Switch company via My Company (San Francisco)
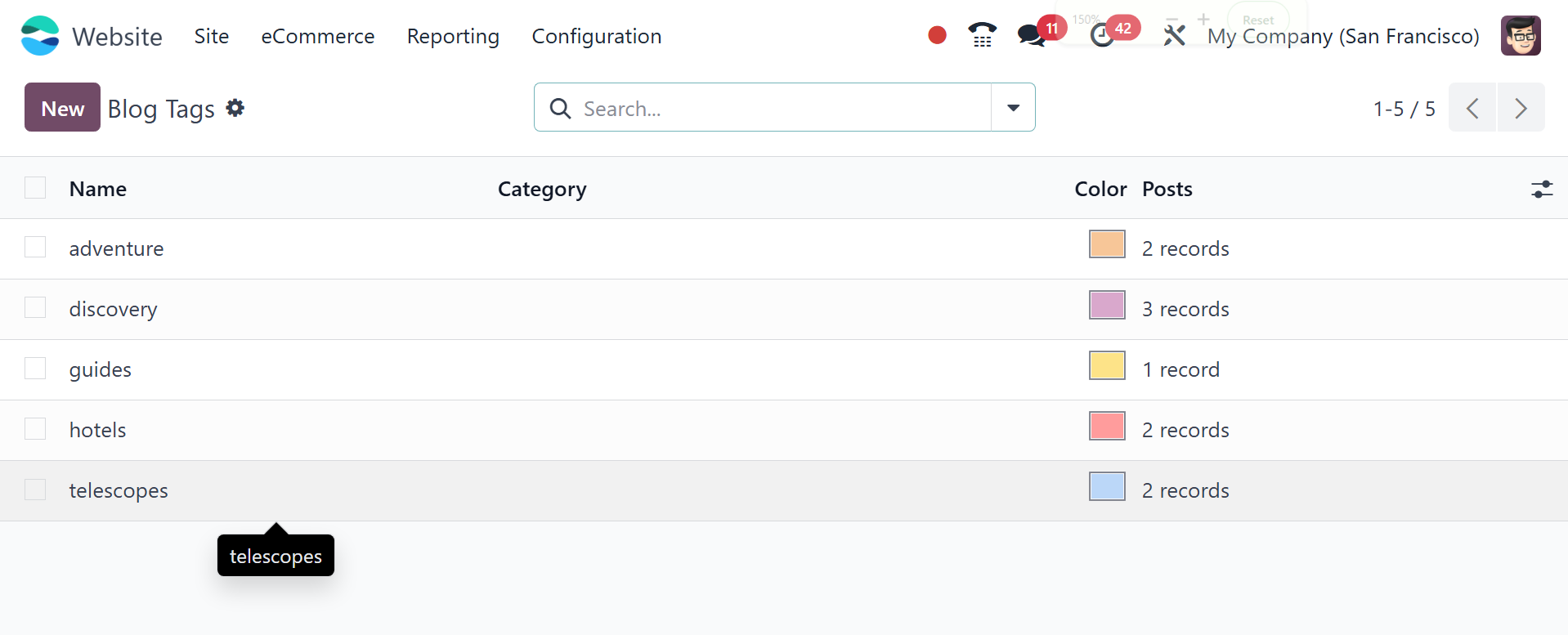The width and height of the screenshot is (1568, 635). point(1343,37)
